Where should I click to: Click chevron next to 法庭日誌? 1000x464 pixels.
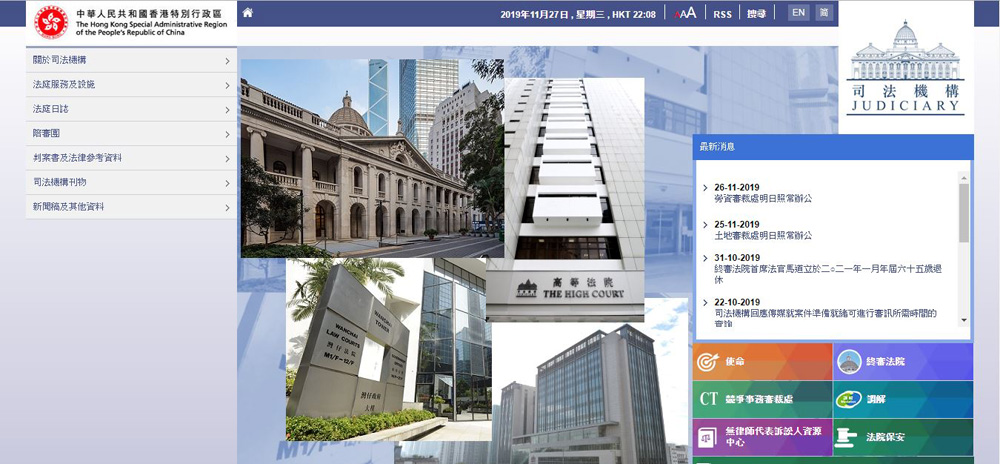[x=228, y=110]
